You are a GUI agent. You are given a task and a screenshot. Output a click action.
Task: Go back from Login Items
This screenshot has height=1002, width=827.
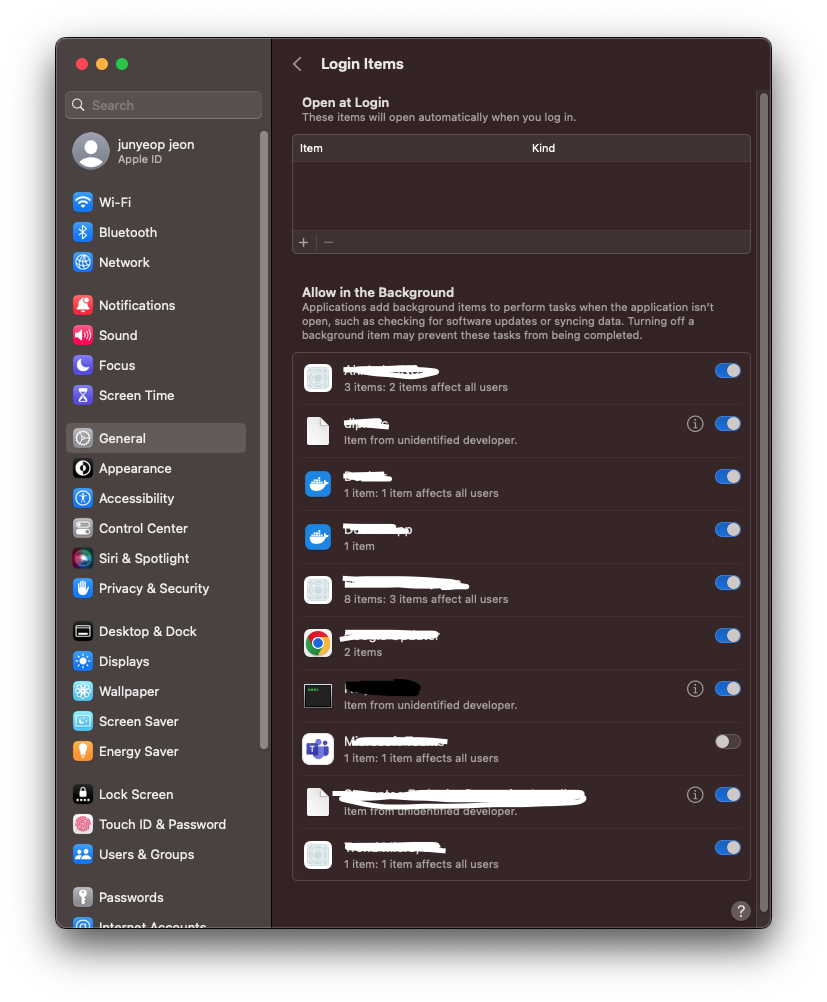click(x=297, y=64)
